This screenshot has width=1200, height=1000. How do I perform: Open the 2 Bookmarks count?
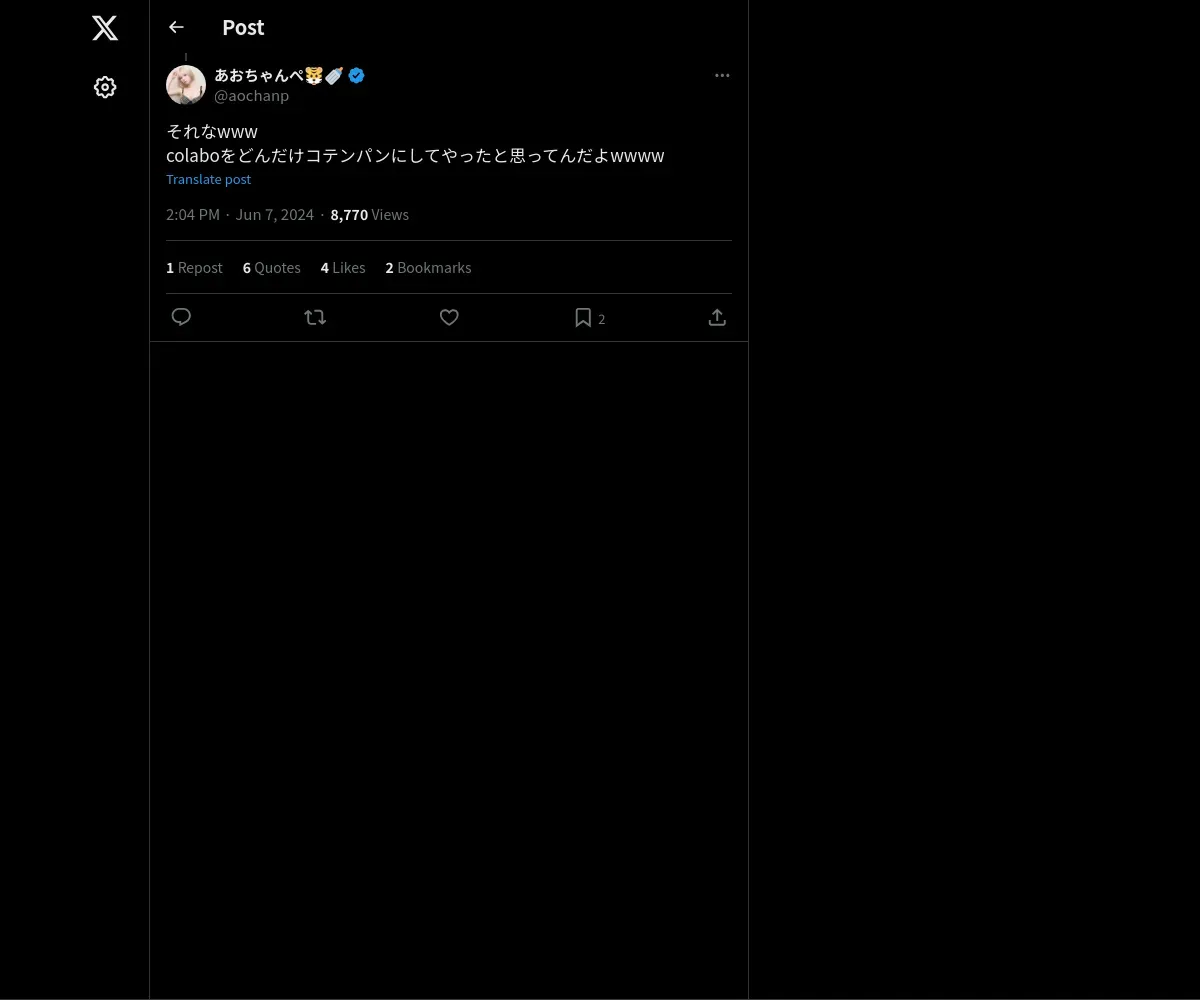(428, 268)
